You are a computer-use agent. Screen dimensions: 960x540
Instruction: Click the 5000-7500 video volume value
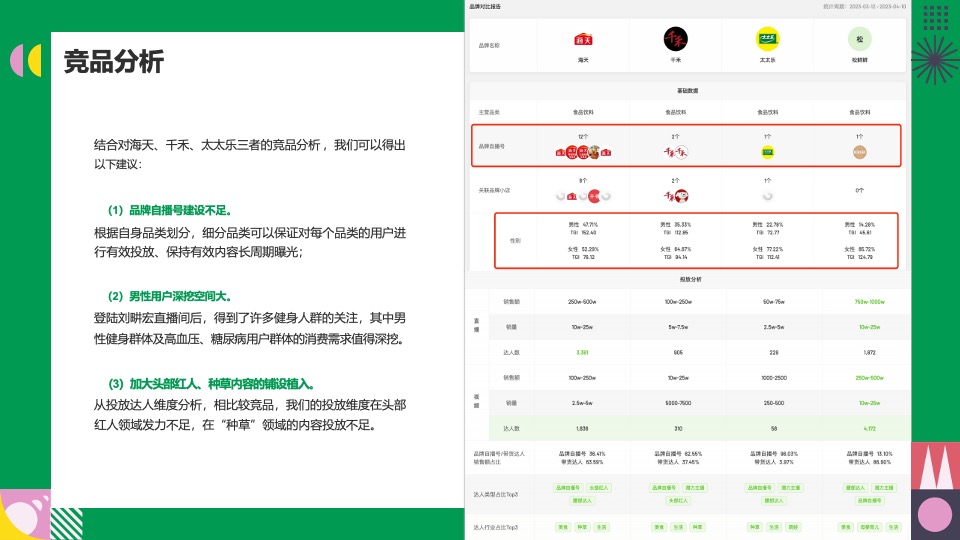point(678,403)
